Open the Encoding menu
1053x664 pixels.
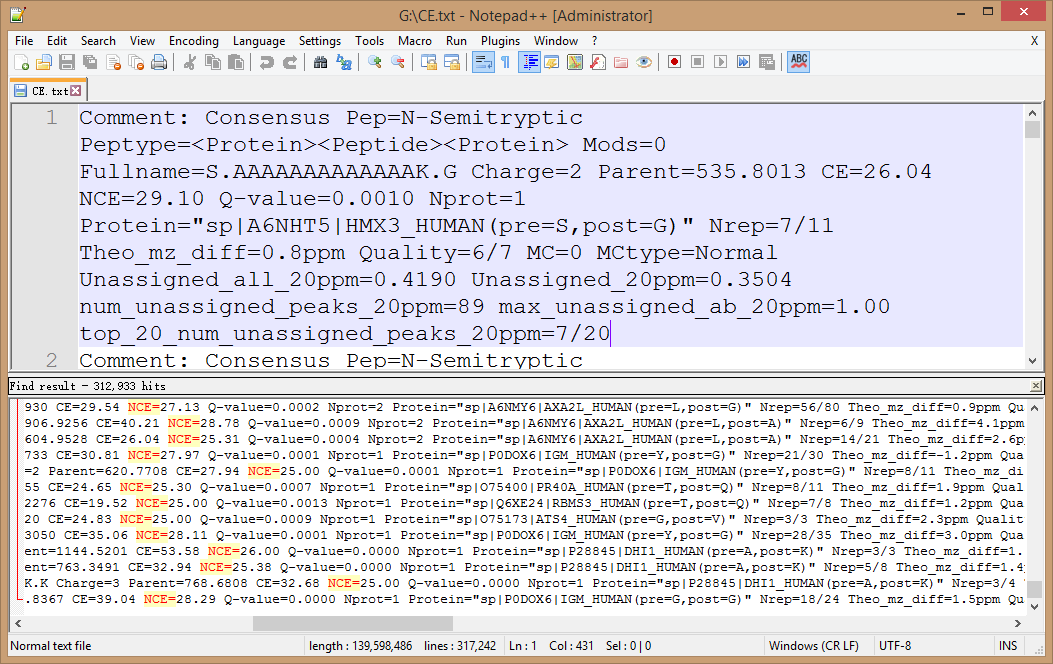193,41
